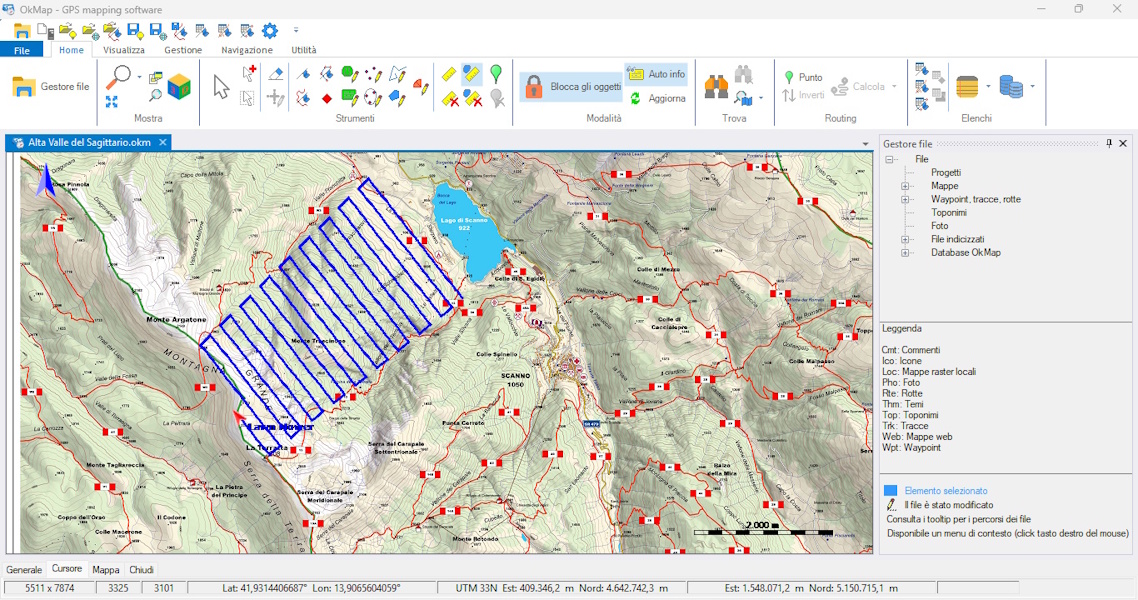Click the Chiudi bottom tab
This screenshot has height=600, width=1138.
click(x=142, y=570)
